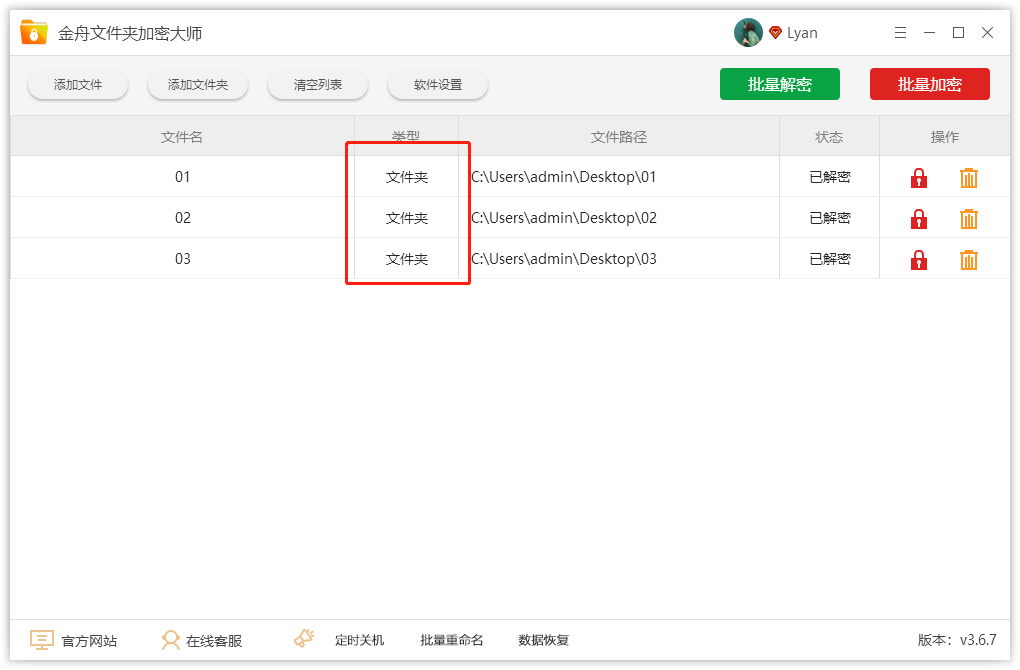The height and width of the screenshot is (670, 1020).
Task: Click the lock icon for folder 02
Action: (x=919, y=219)
